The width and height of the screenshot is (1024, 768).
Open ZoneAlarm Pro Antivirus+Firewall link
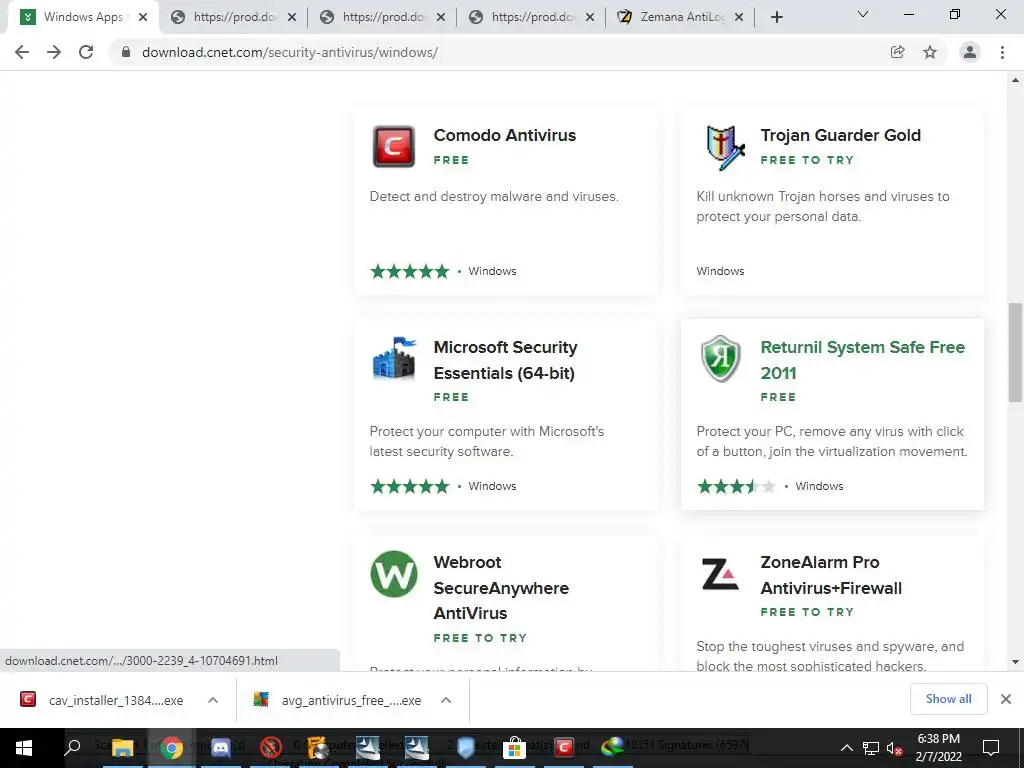831,575
